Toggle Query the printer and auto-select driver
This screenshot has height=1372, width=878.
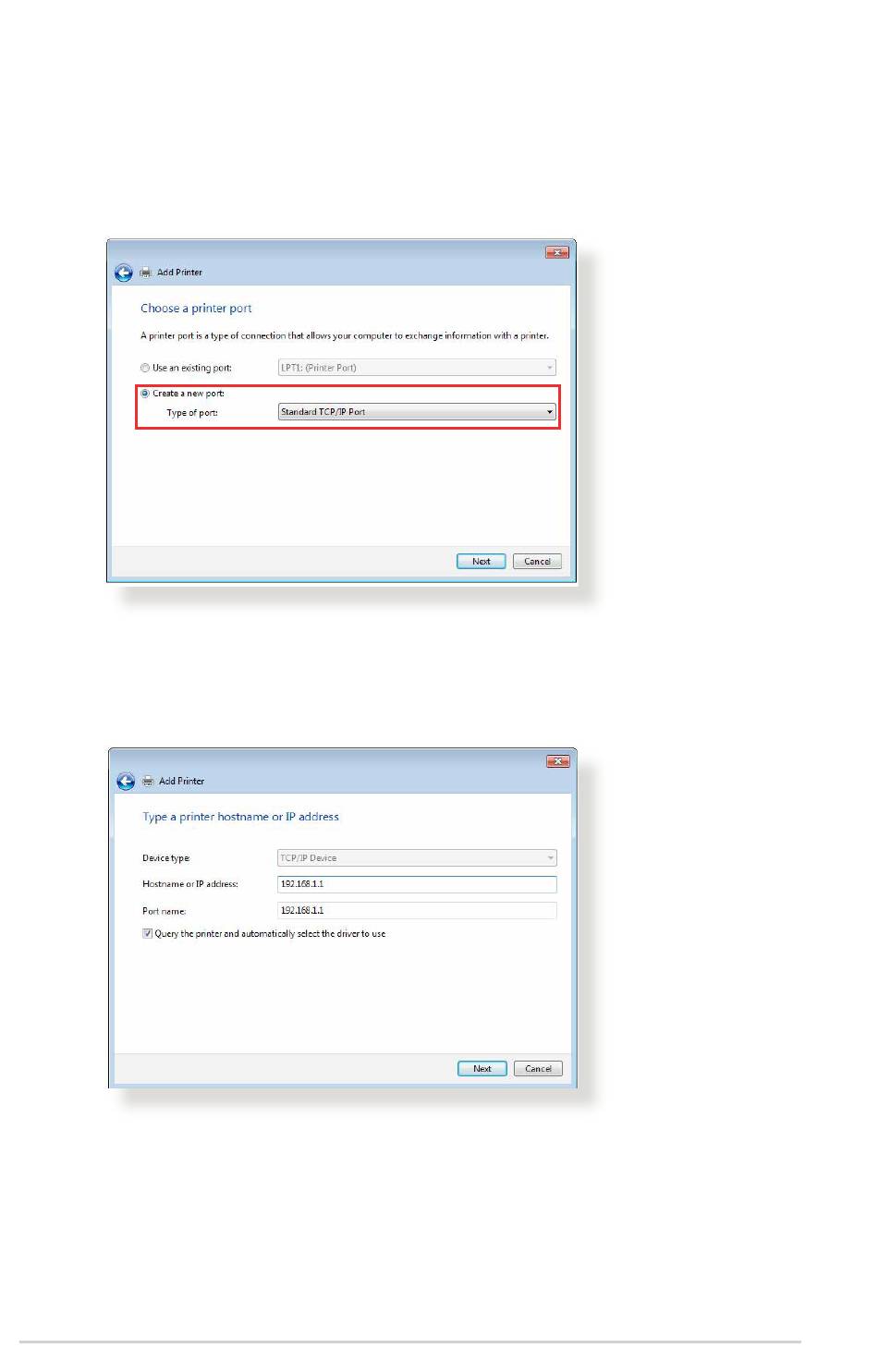(x=147, y=933)
